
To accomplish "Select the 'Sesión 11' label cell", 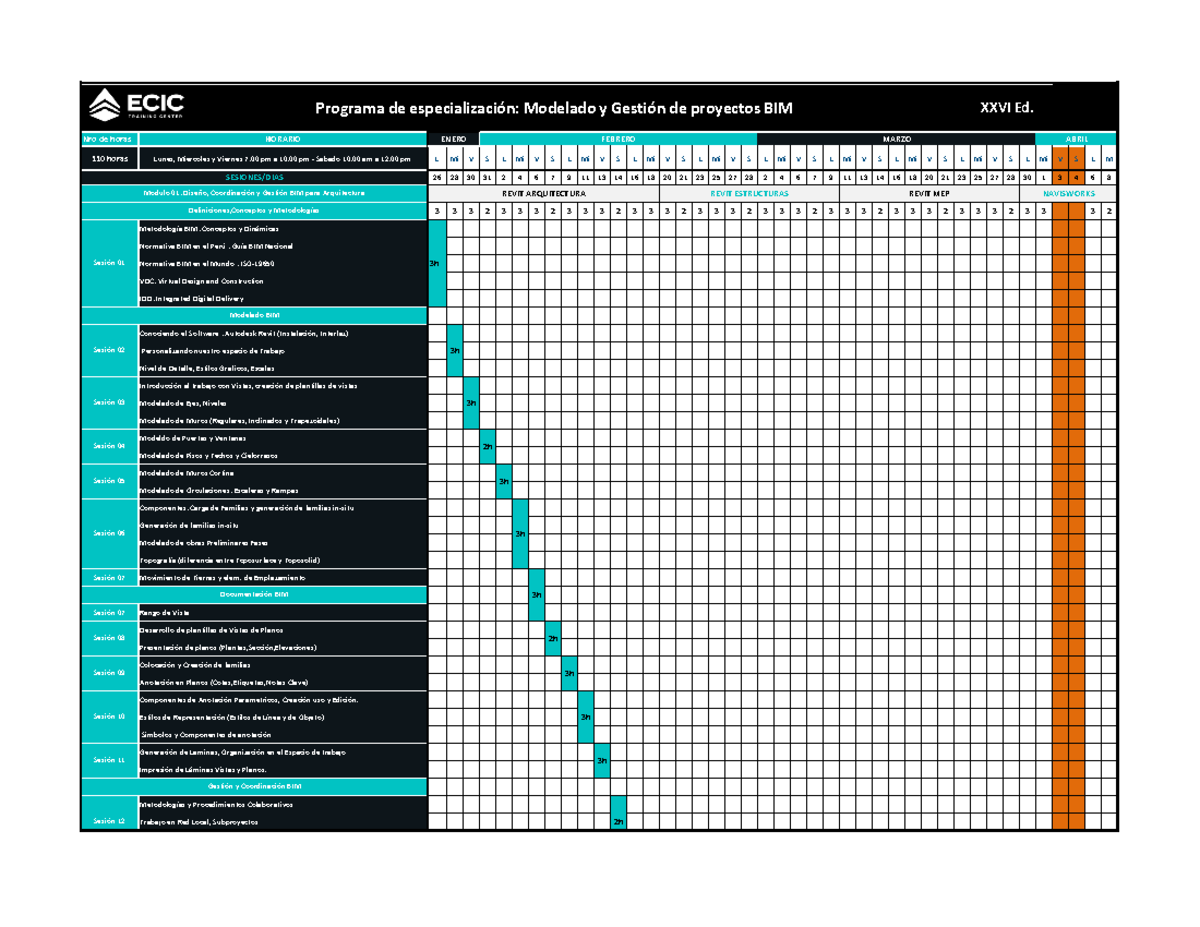I will click(x=108, y=761).
